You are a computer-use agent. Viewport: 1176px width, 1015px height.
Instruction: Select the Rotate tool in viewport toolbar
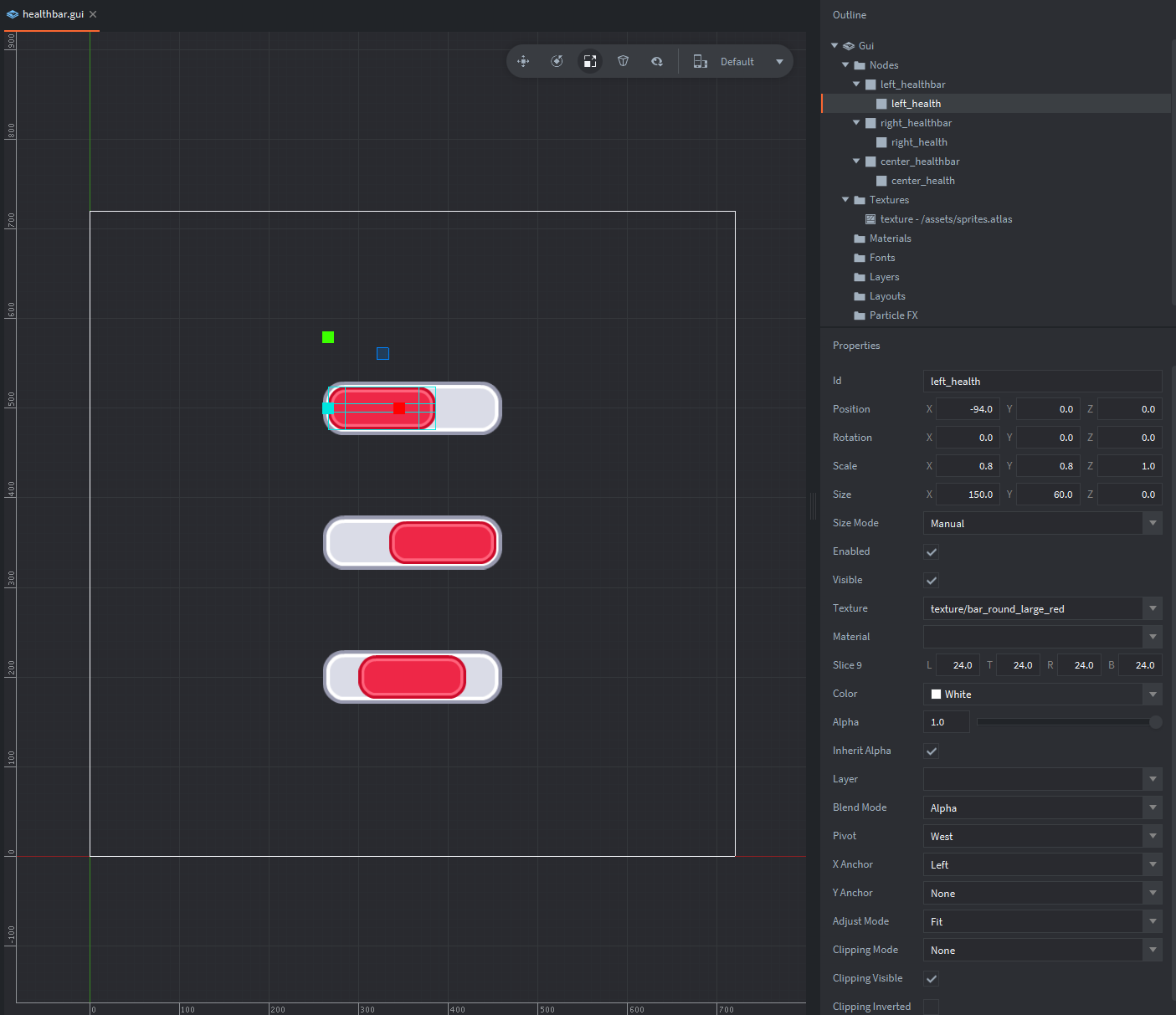(557, 61)
